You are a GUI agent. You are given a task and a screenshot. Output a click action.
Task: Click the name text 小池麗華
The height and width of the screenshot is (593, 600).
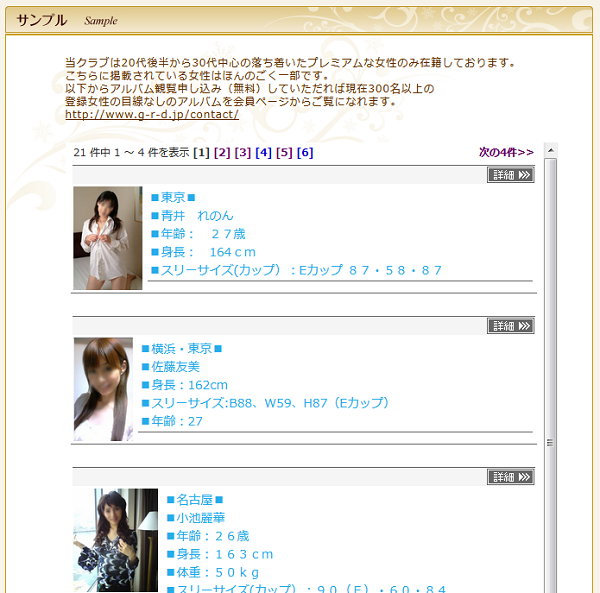[x=200, y=518]
